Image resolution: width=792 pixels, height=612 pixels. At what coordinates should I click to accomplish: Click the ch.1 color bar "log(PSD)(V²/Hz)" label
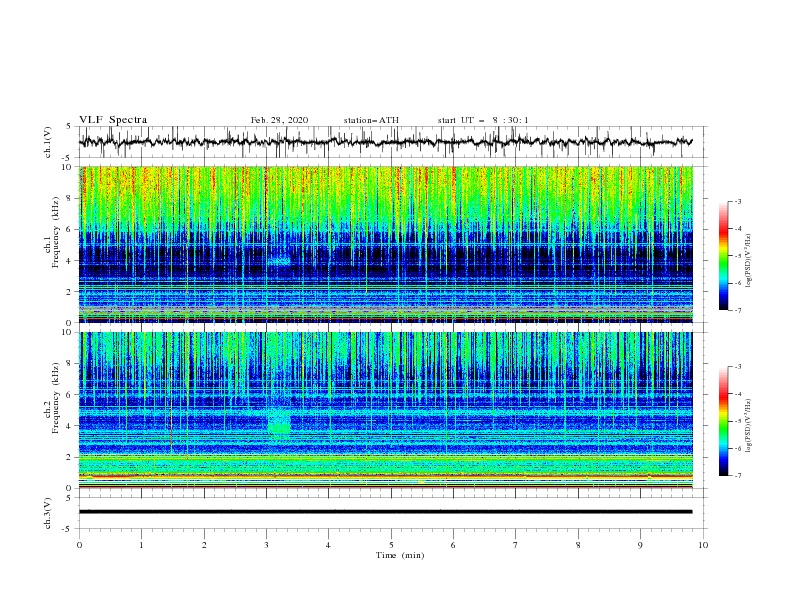pyautogui.click(x=748, y=261)
